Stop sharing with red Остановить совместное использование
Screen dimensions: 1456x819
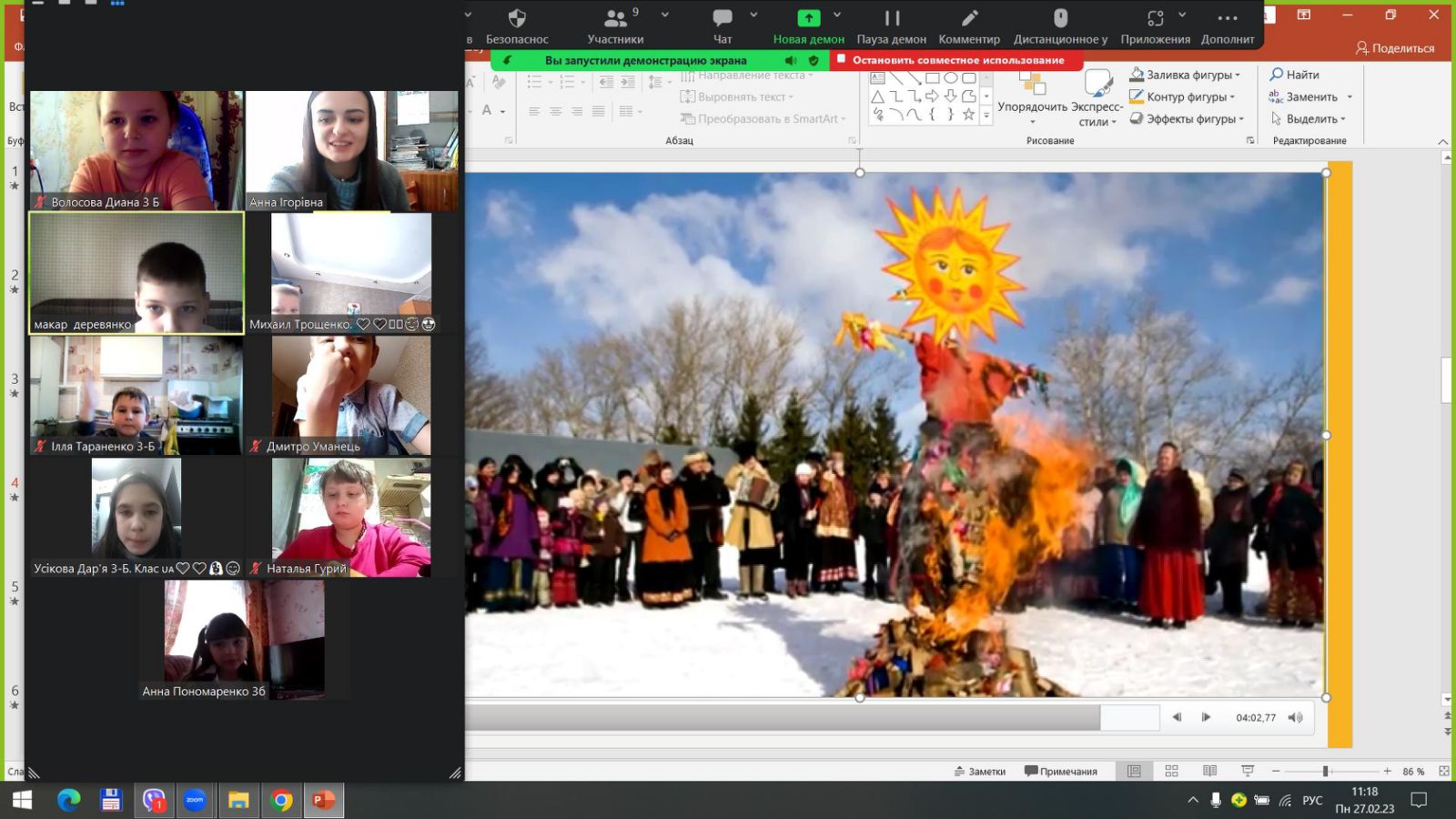957,60
